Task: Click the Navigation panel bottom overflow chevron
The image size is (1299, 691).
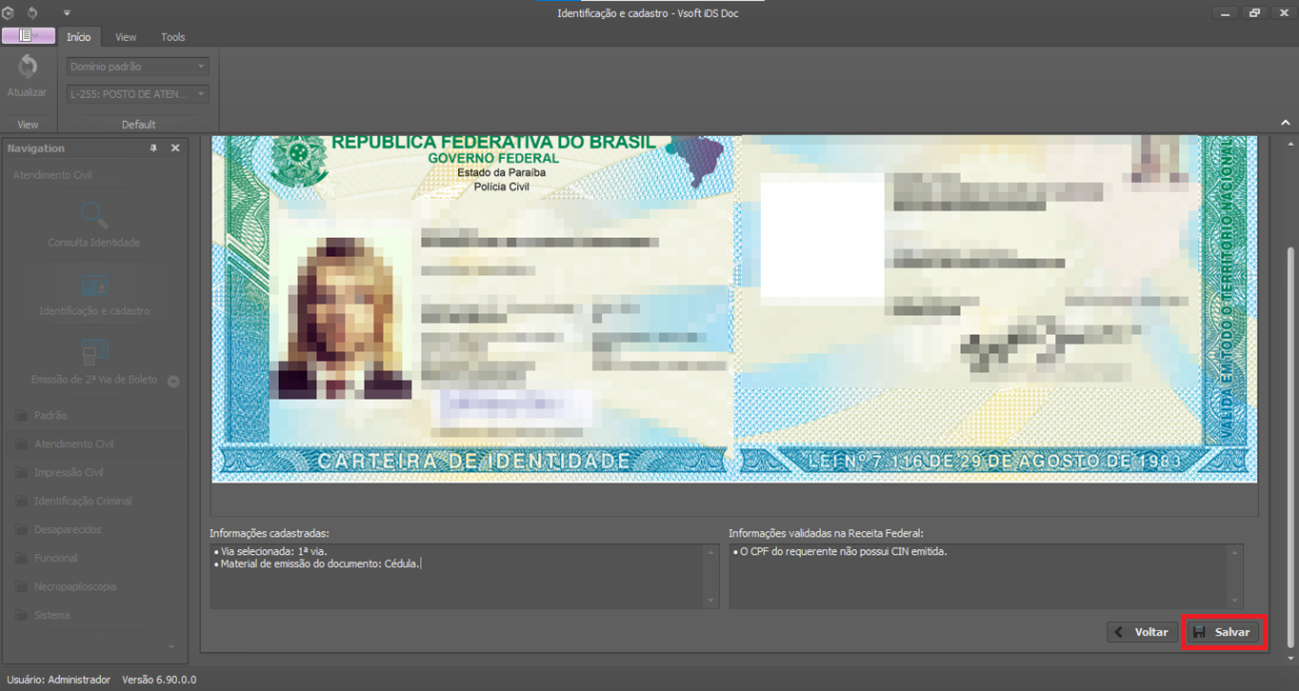Action: (x=171, y=647)
